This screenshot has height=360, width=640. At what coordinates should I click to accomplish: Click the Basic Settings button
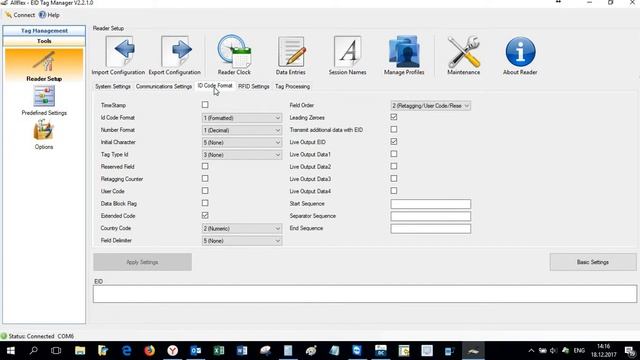click(593, 262)
